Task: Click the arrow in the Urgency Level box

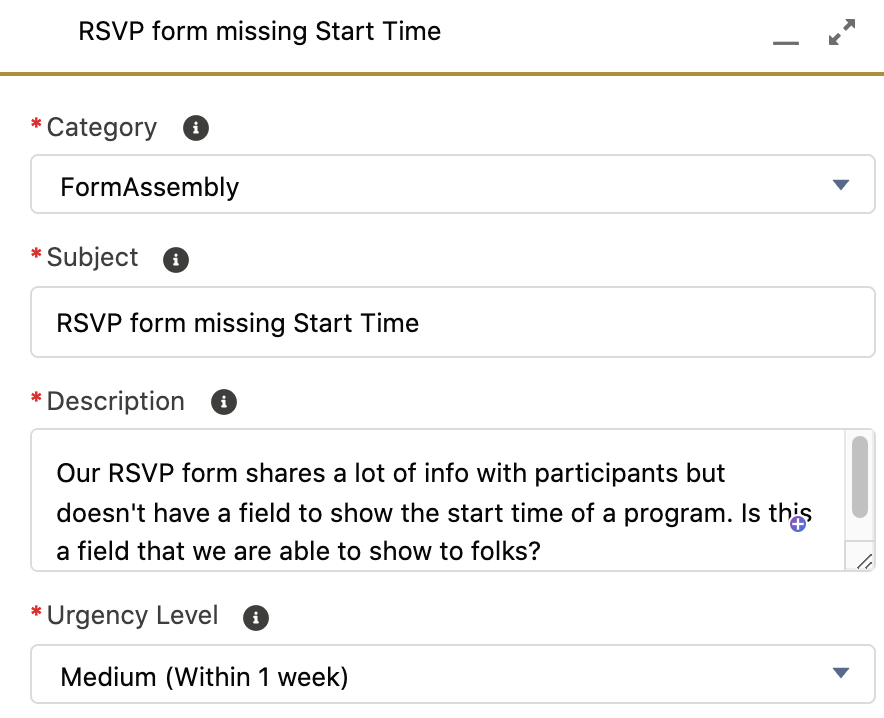Action: 841,673
